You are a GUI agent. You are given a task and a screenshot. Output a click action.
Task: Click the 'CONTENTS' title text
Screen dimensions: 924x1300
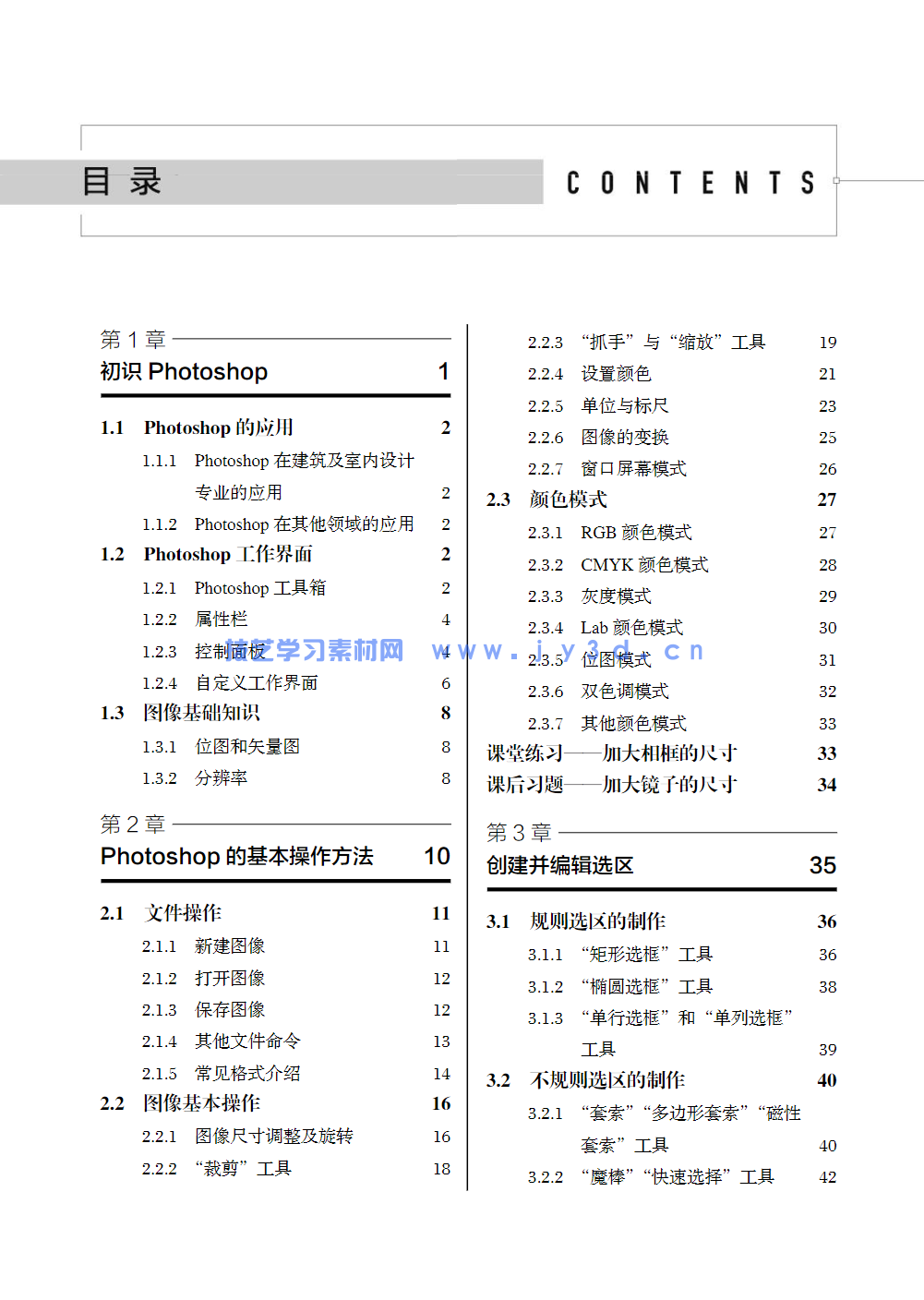pos(690,183)
